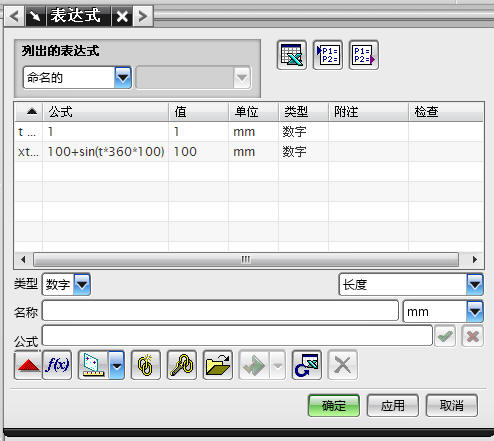This screenshot has height=441, width=494.
Task: Click the 附注 column header
Action: click(x=369, y=112)
